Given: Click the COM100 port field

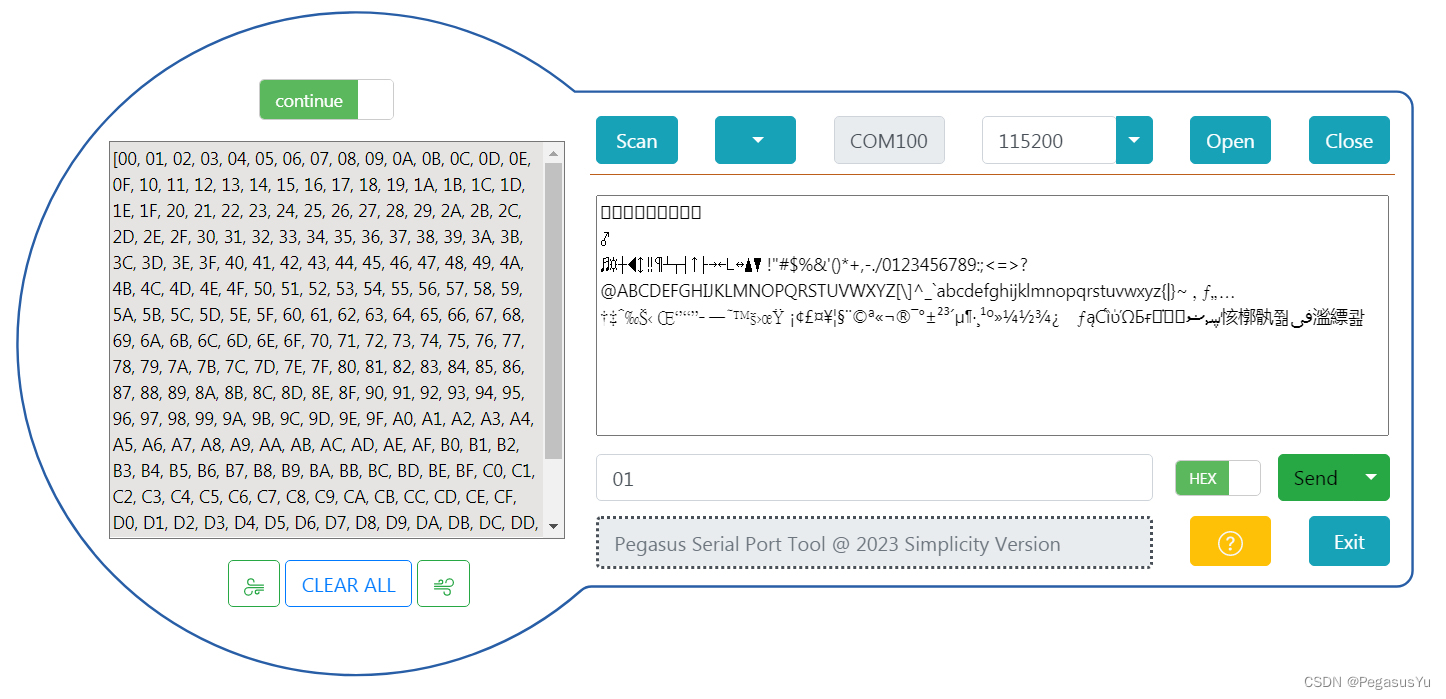Looking at the screenshot, I should click(889, 140).
